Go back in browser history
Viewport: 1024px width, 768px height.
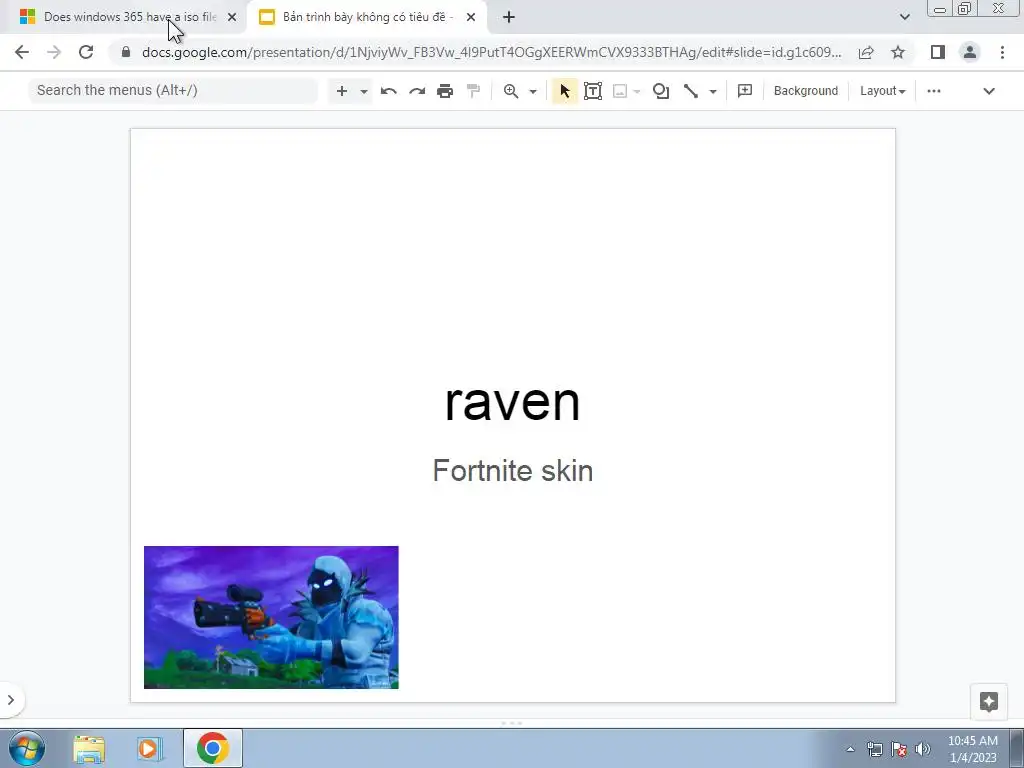click(x=22, y=52)
